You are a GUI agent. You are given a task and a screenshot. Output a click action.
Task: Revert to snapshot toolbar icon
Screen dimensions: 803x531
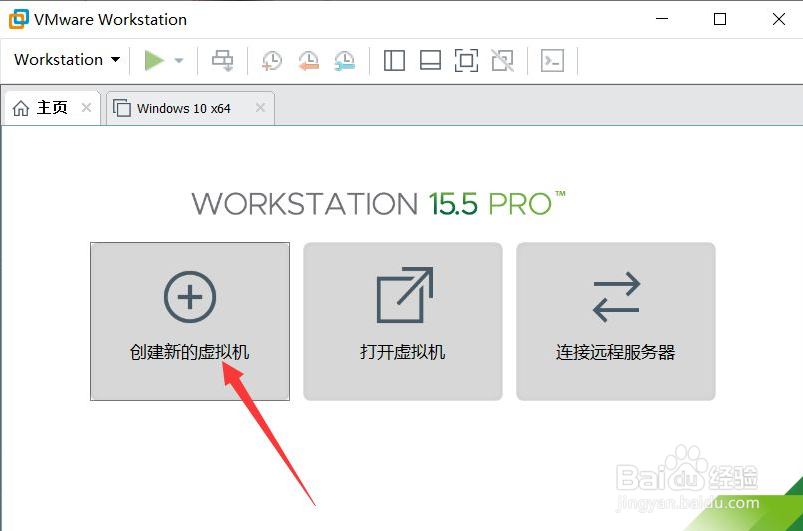click(308, 60)
